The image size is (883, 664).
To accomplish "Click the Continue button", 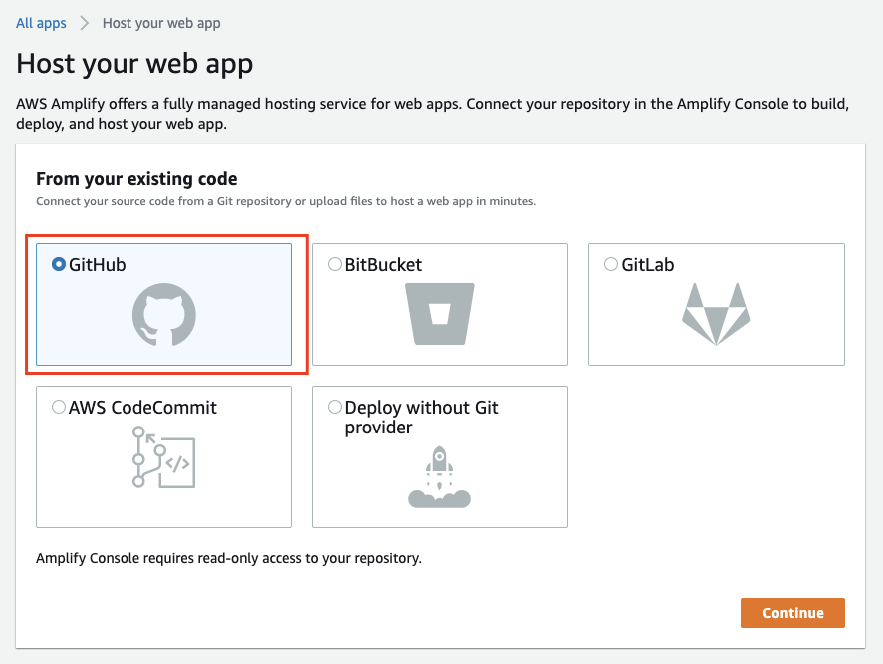I will [x=792, y=613].
